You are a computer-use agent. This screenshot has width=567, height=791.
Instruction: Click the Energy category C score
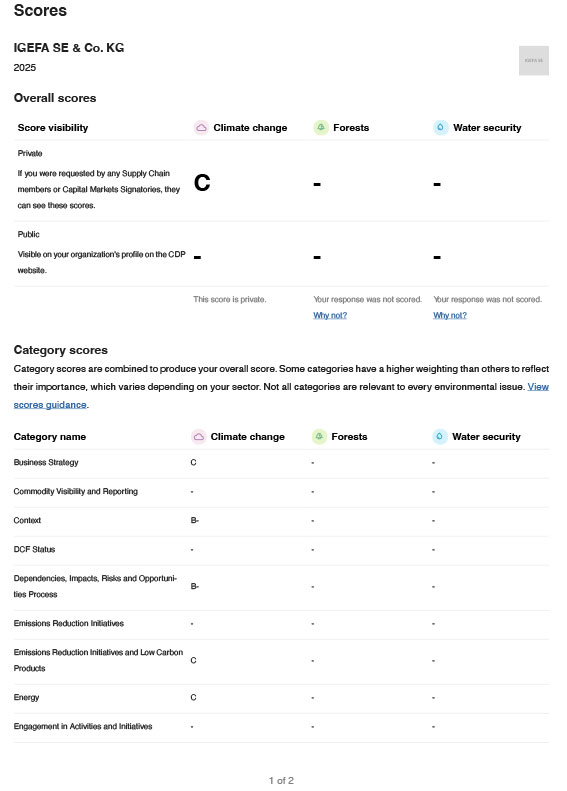(193, 697)
